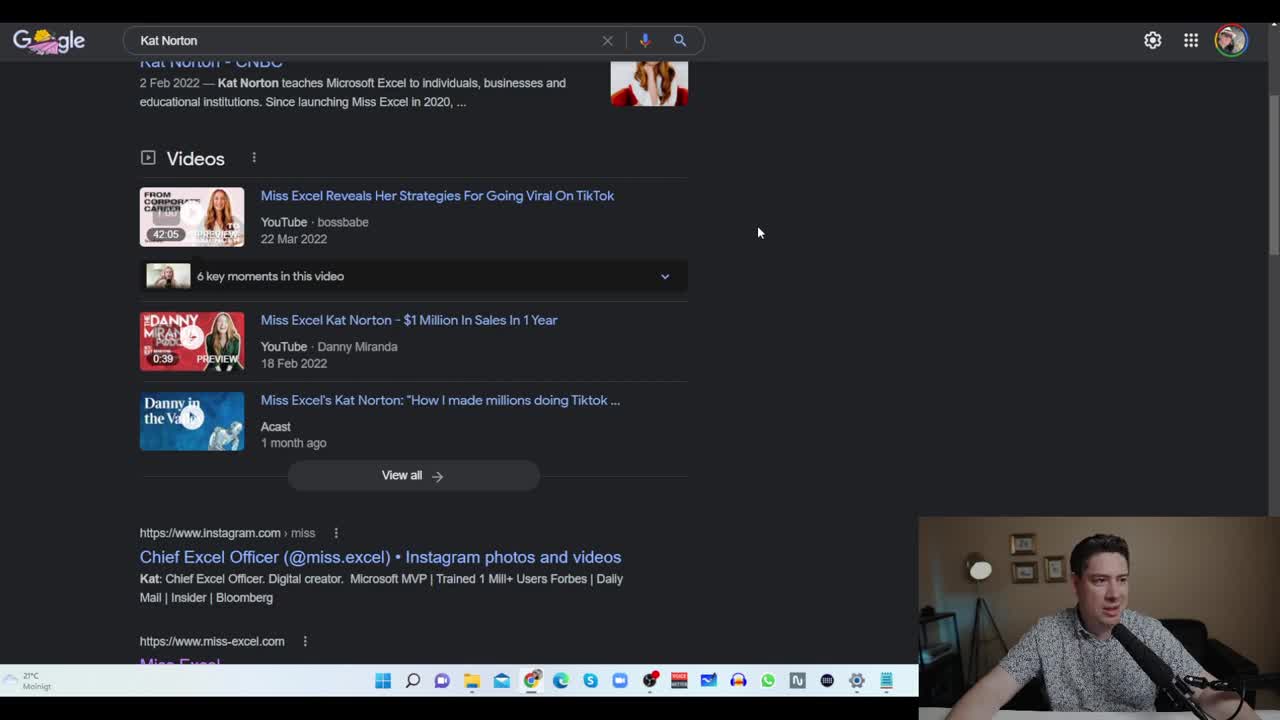Open the notepad icon in taskbar

pos(886,681)
